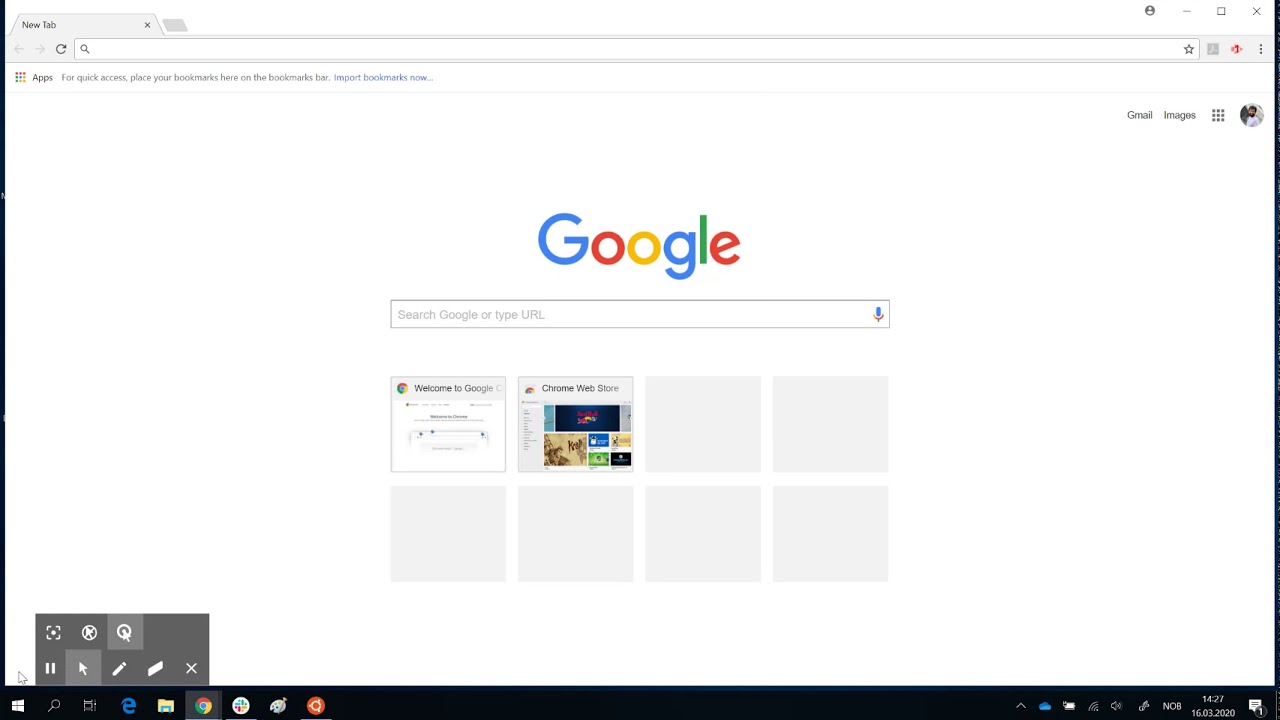Select the pointer tool in recorder toolbar

[83, 668]
